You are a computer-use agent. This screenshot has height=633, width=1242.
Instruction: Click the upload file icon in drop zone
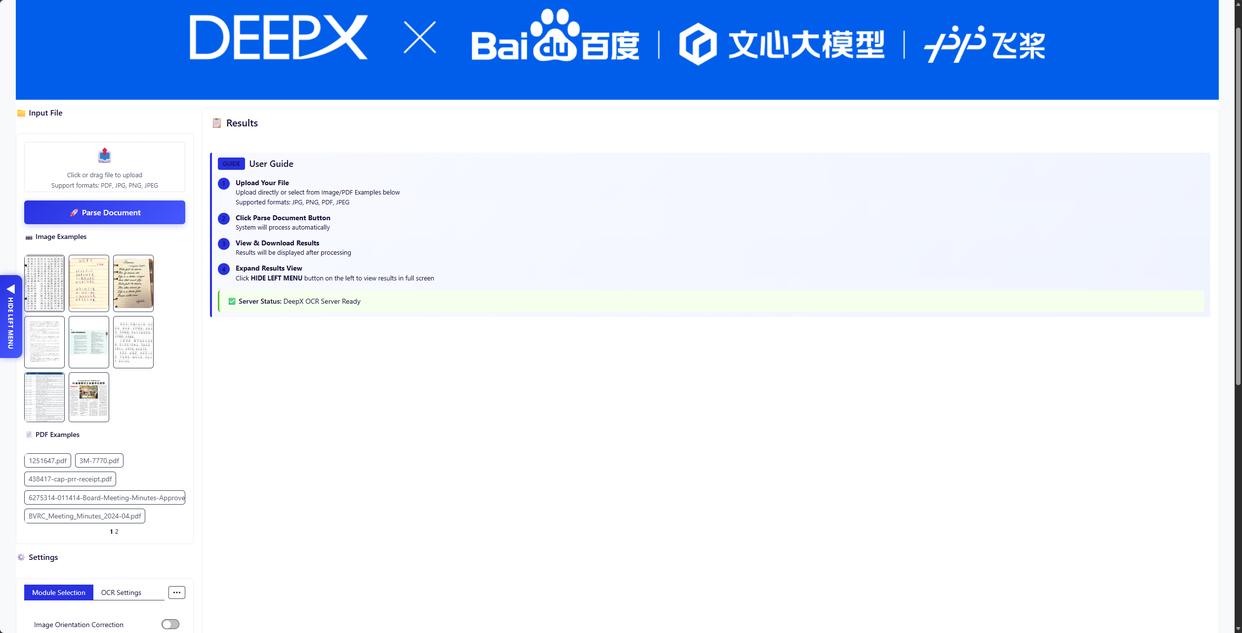click(x=105, y=155)
